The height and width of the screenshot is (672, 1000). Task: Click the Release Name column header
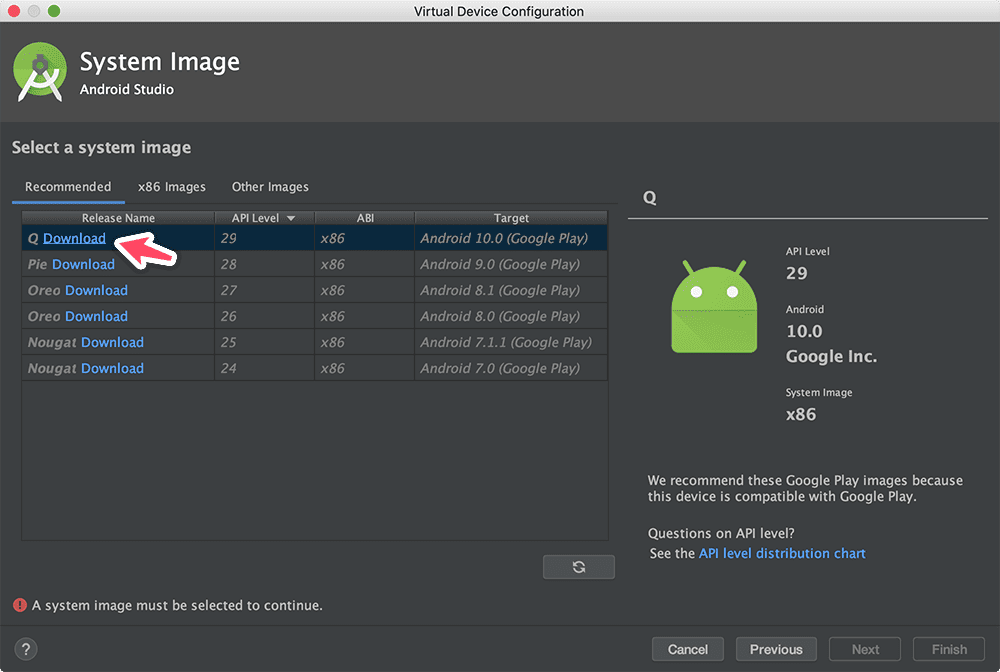(118, 218)
